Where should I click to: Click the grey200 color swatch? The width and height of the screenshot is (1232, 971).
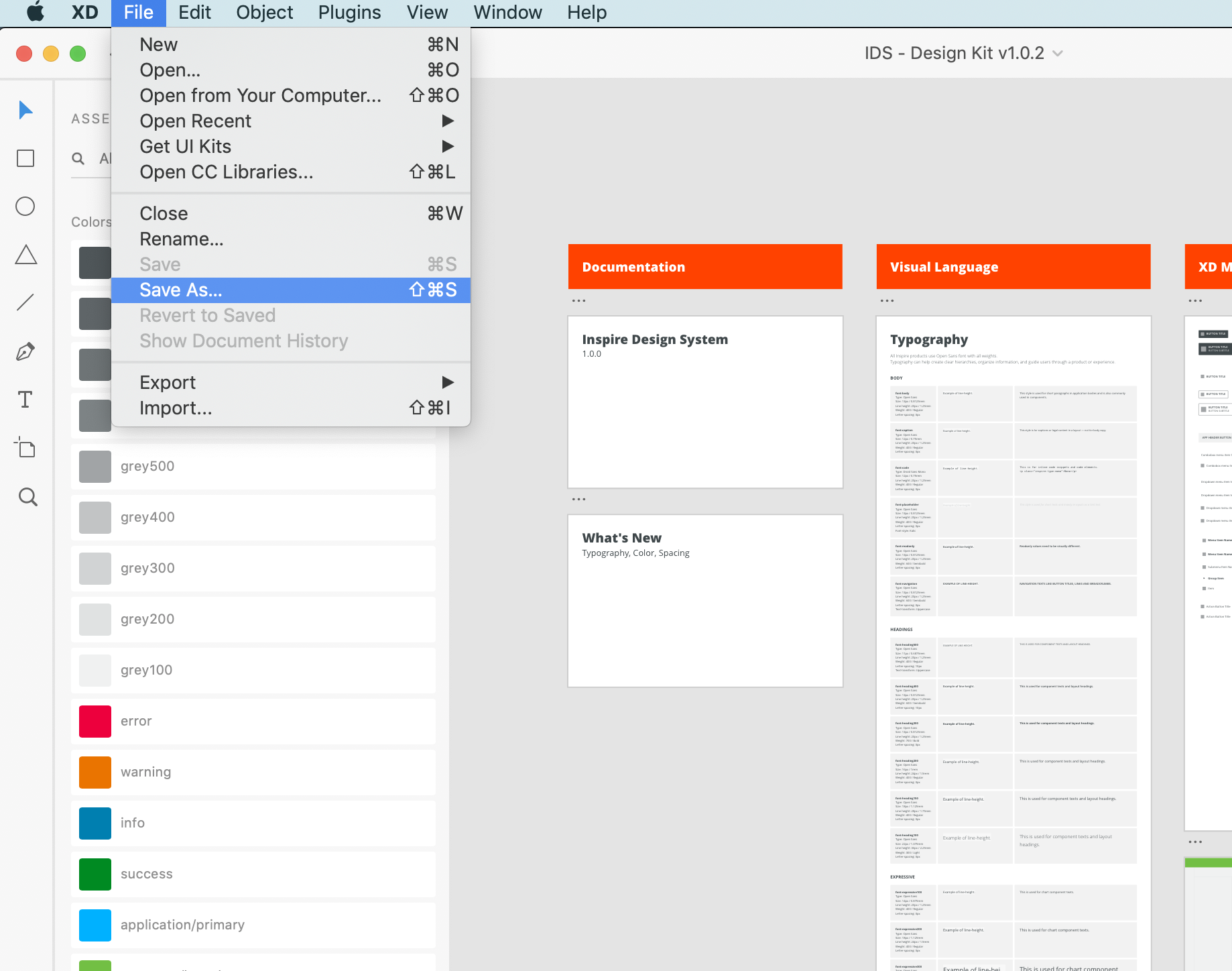pyautogui.click(x=95, y=620)
